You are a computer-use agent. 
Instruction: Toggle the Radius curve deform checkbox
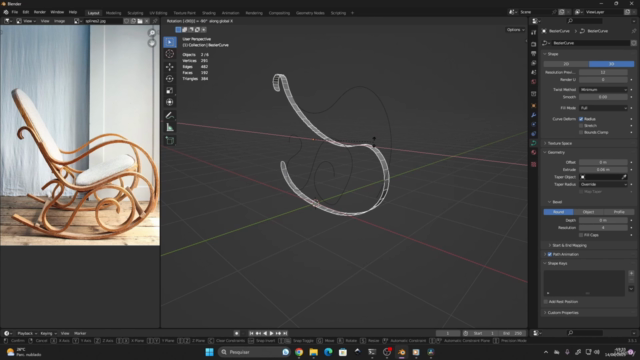click(x=581, y=119)
